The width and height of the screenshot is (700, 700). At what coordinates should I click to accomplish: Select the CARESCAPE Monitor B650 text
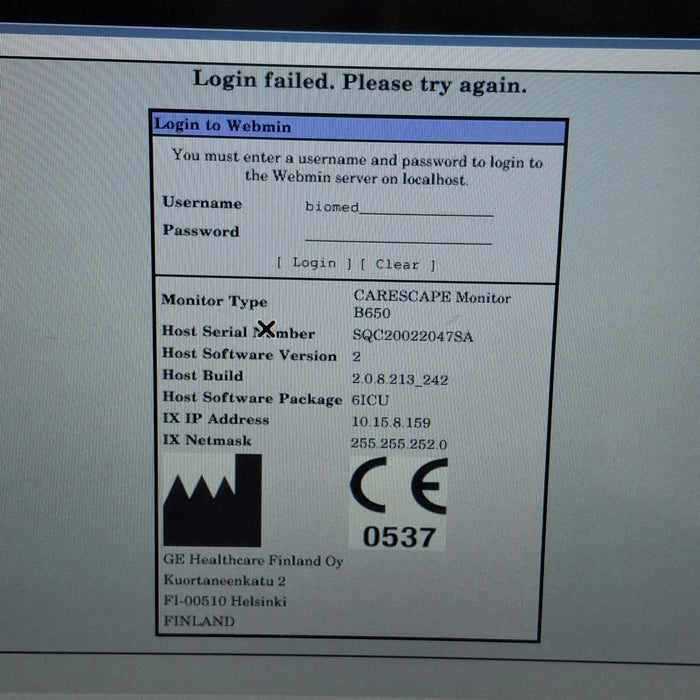[x=431, y=305]
